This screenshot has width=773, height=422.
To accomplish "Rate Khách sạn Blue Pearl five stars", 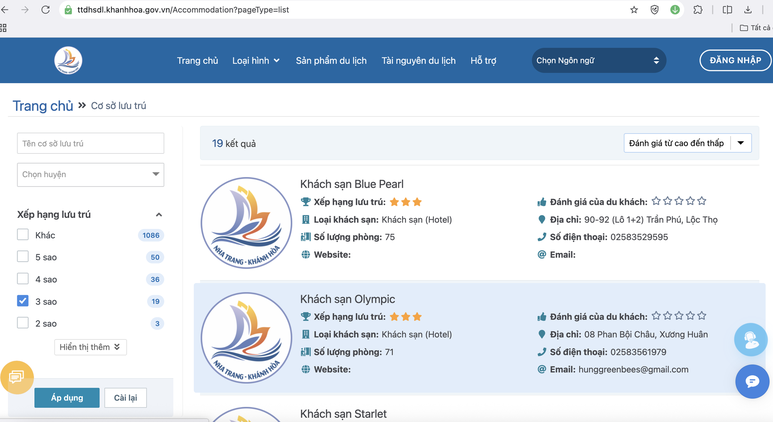I will (x=702, y=202).
